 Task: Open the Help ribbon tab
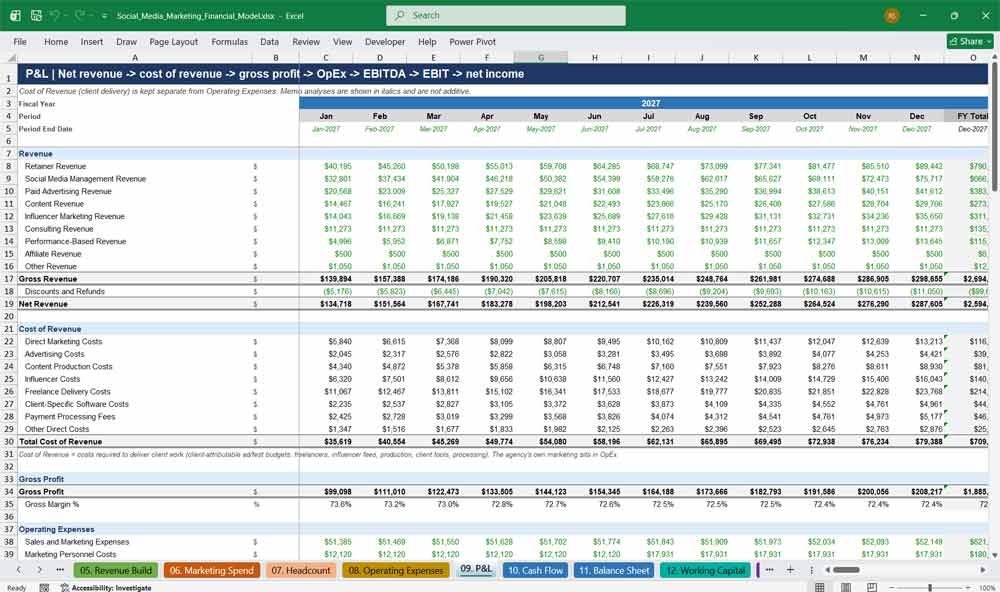pyautogui.click(x=427, y=41)
